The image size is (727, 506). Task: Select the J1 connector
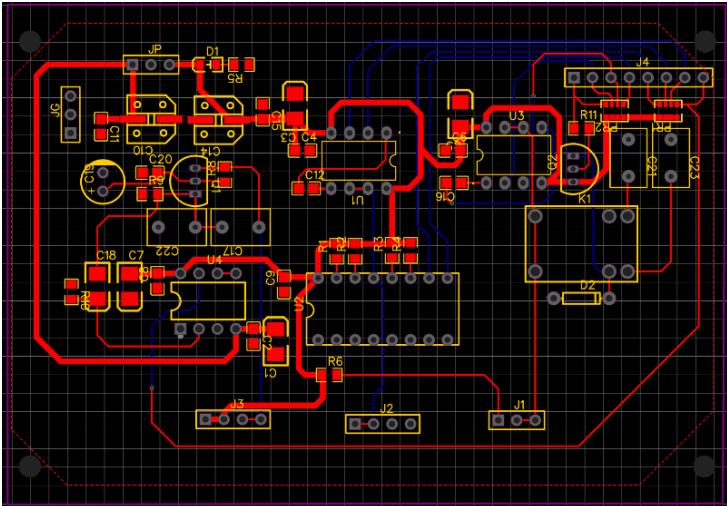(x=517, y=420)
